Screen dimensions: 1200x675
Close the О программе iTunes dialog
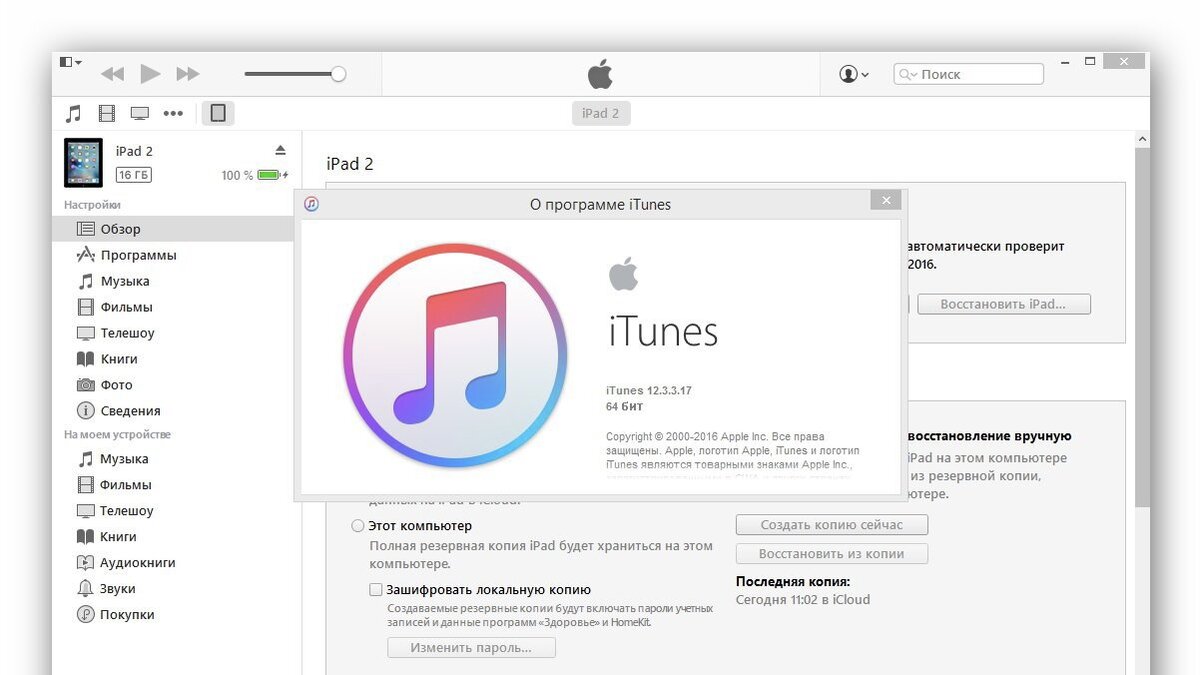click(885, 200)
